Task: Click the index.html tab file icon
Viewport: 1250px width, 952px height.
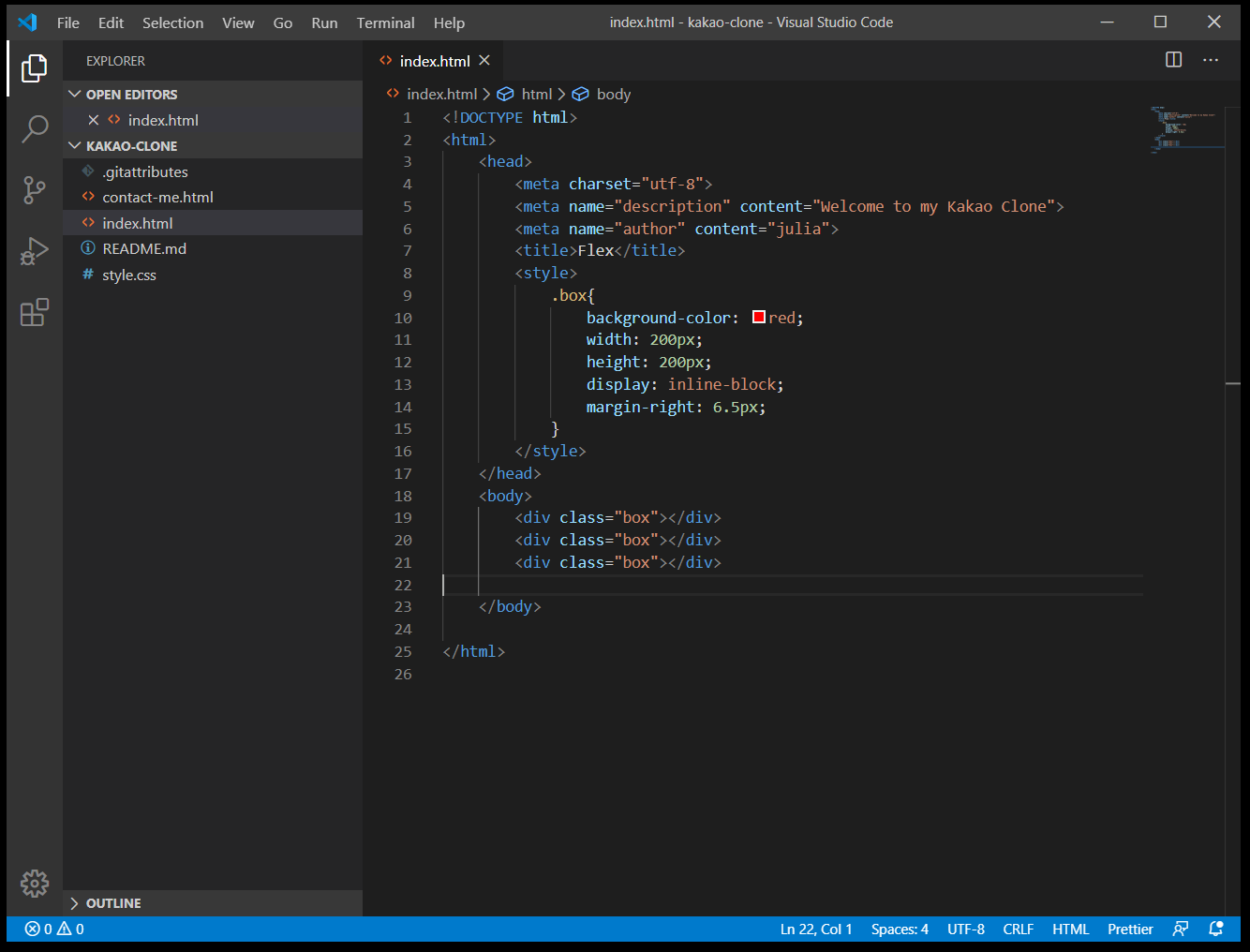Action: [385, 60]
